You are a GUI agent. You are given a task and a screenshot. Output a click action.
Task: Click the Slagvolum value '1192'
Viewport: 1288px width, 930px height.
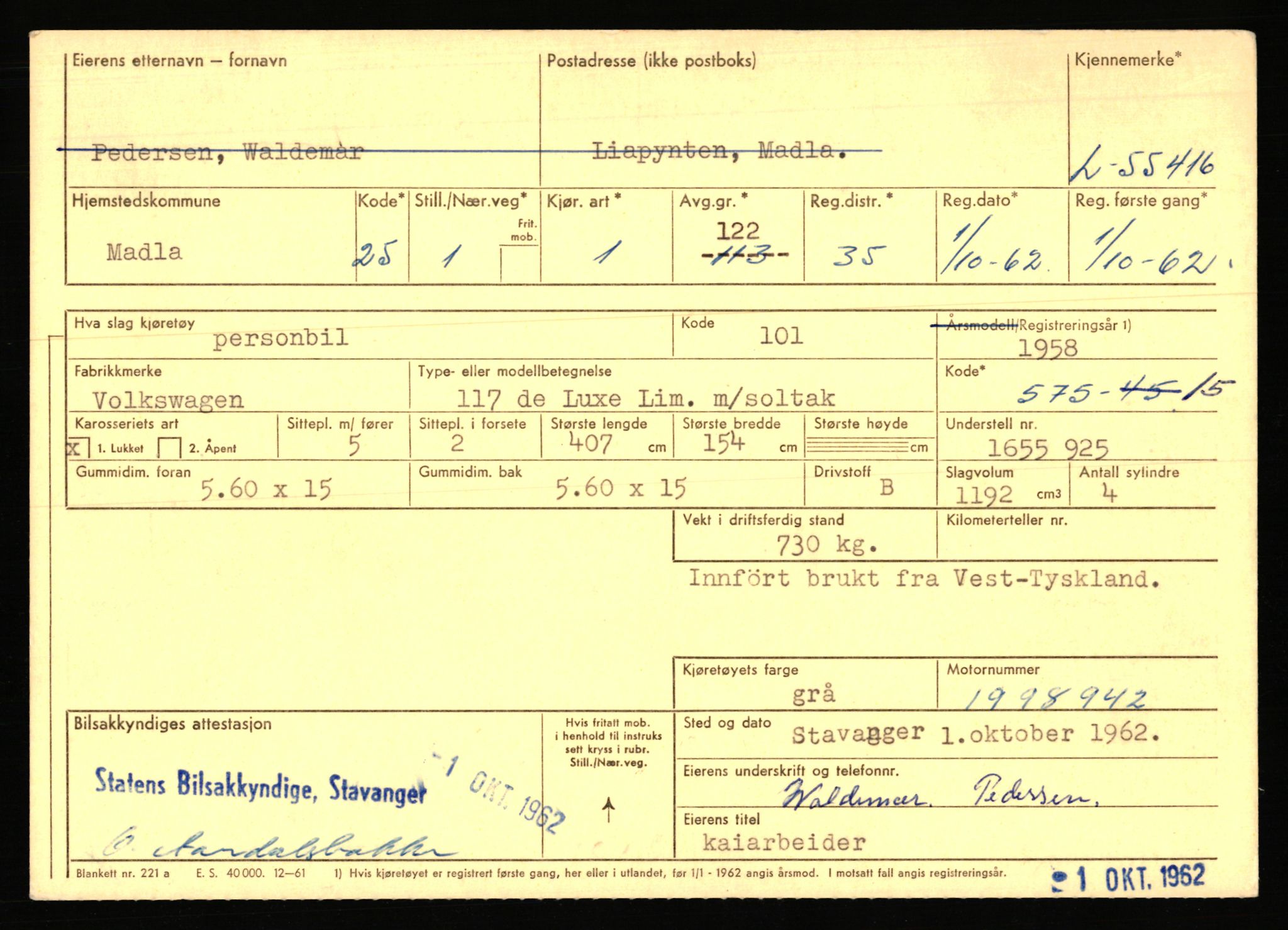coord(984,495)
